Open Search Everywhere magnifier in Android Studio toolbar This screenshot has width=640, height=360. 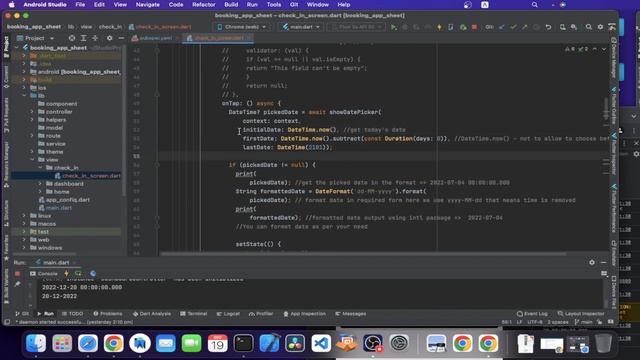(x=589, y=27)
